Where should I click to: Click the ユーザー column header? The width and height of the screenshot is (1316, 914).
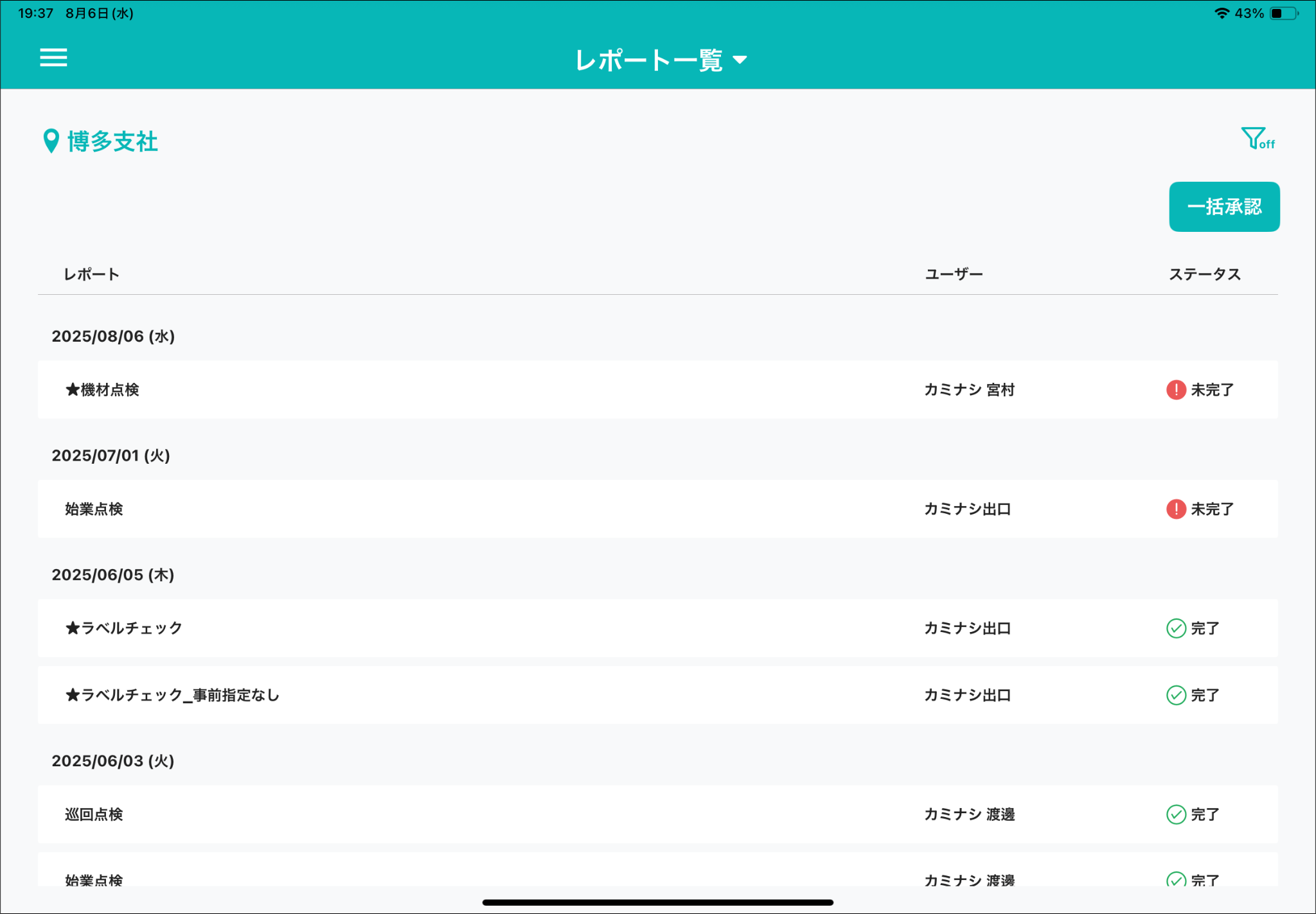954,274
